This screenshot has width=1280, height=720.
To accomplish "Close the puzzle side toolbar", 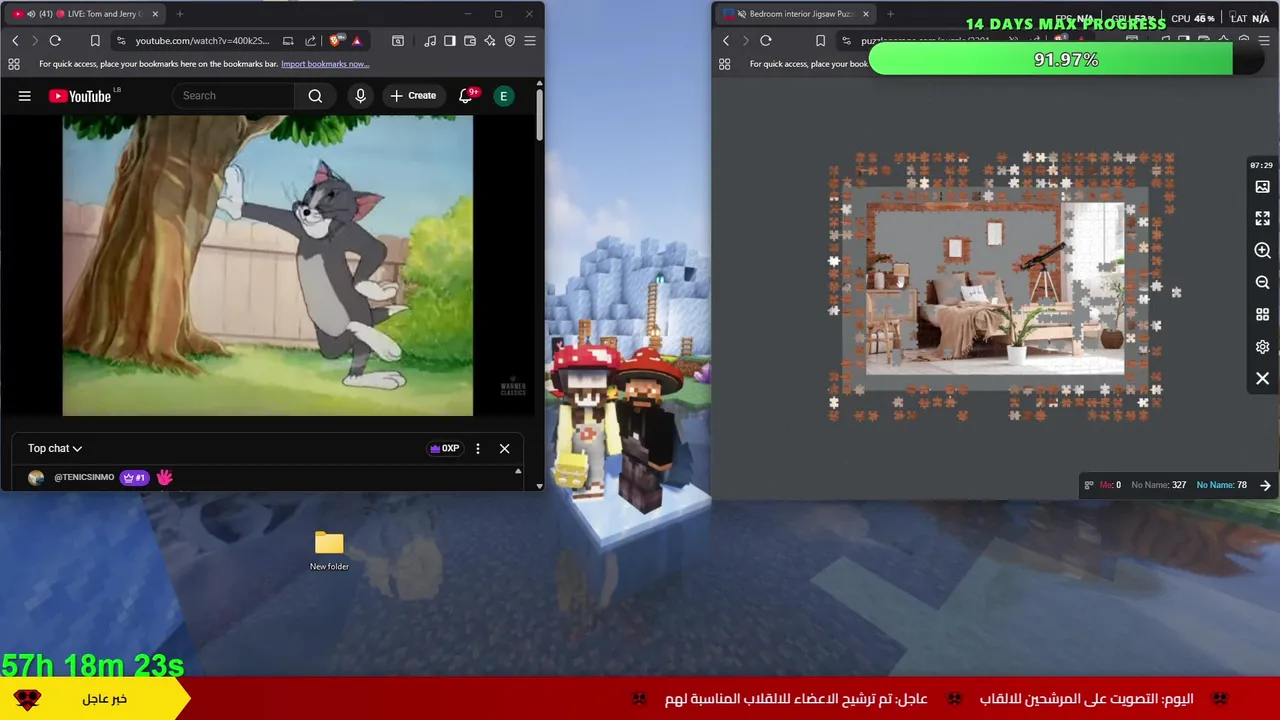I will coord(1262,379).
